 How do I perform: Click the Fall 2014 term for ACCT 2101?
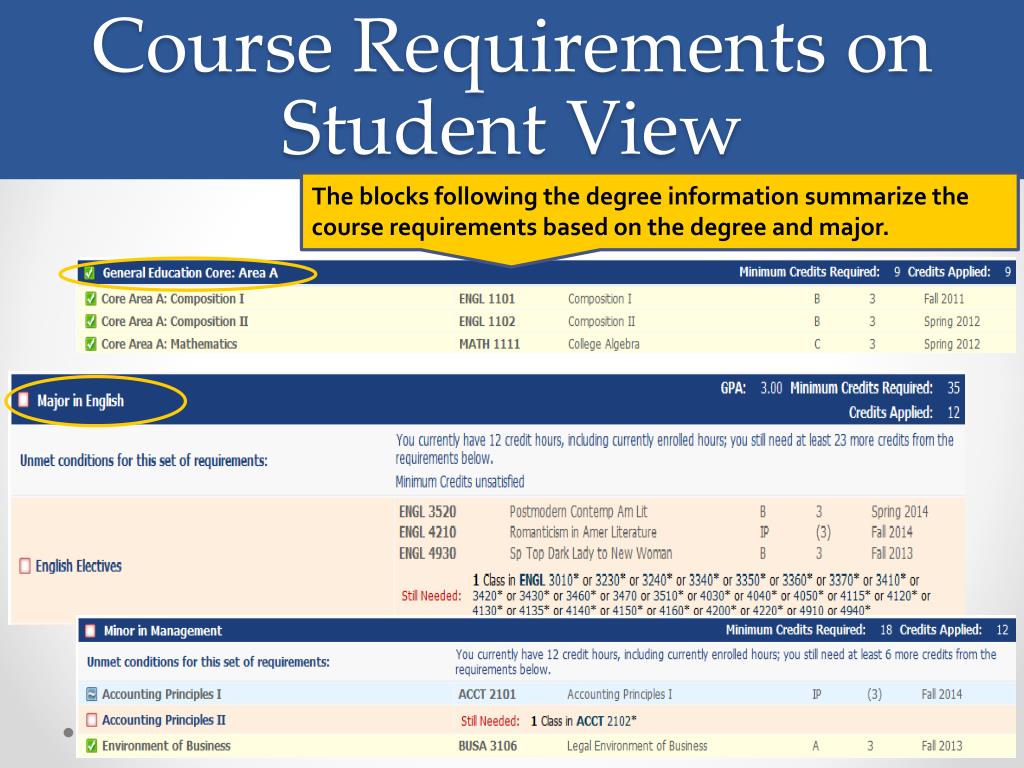942,694
